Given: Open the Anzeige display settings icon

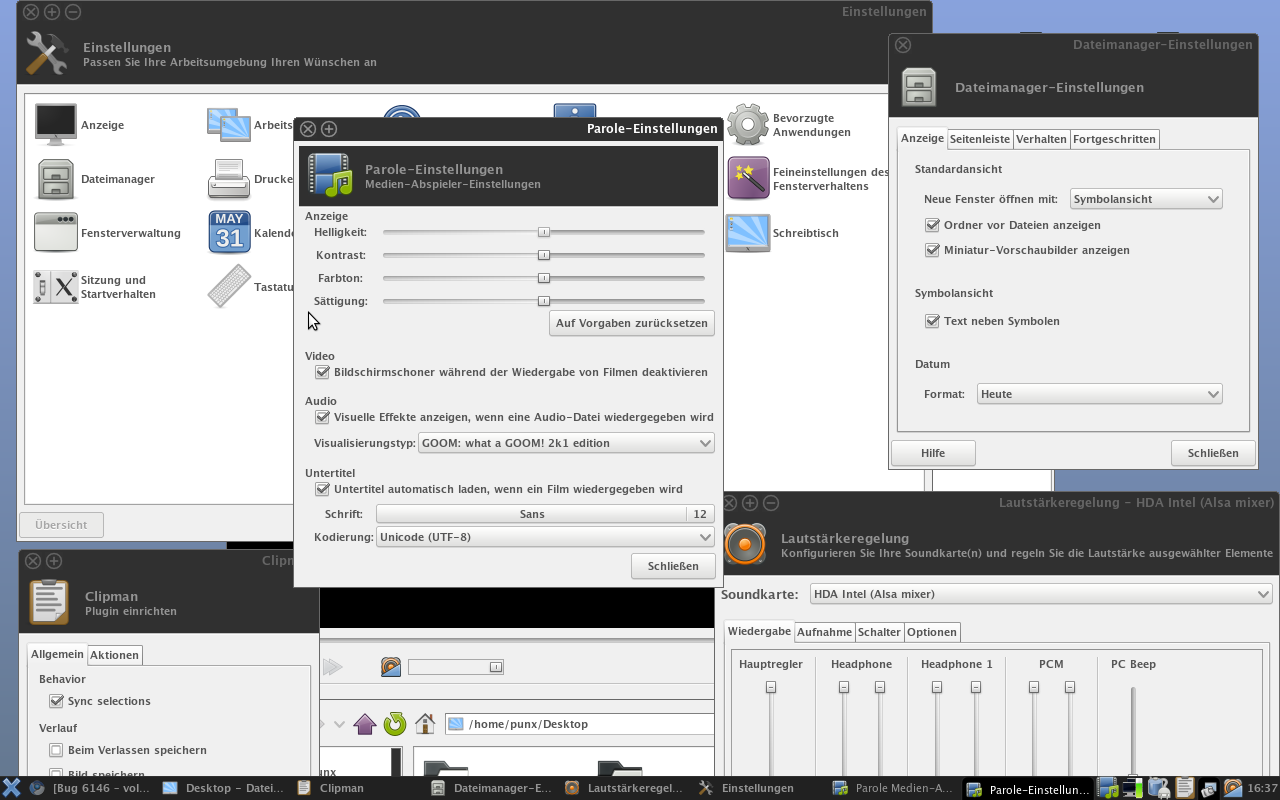Looking at the screenshot, I should [x=56, y=125].
